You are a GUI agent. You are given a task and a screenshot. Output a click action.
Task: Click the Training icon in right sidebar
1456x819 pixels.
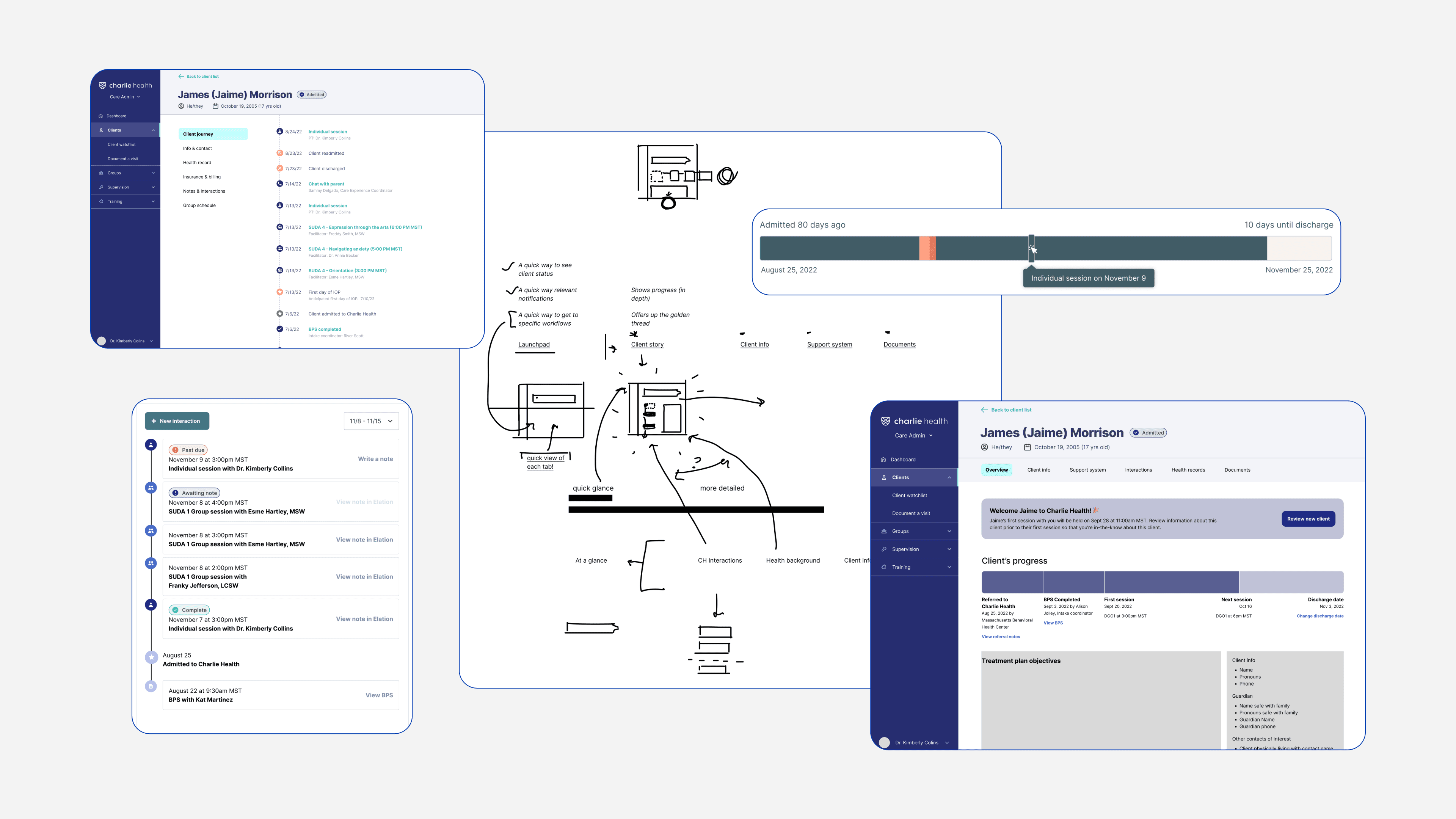884,567
